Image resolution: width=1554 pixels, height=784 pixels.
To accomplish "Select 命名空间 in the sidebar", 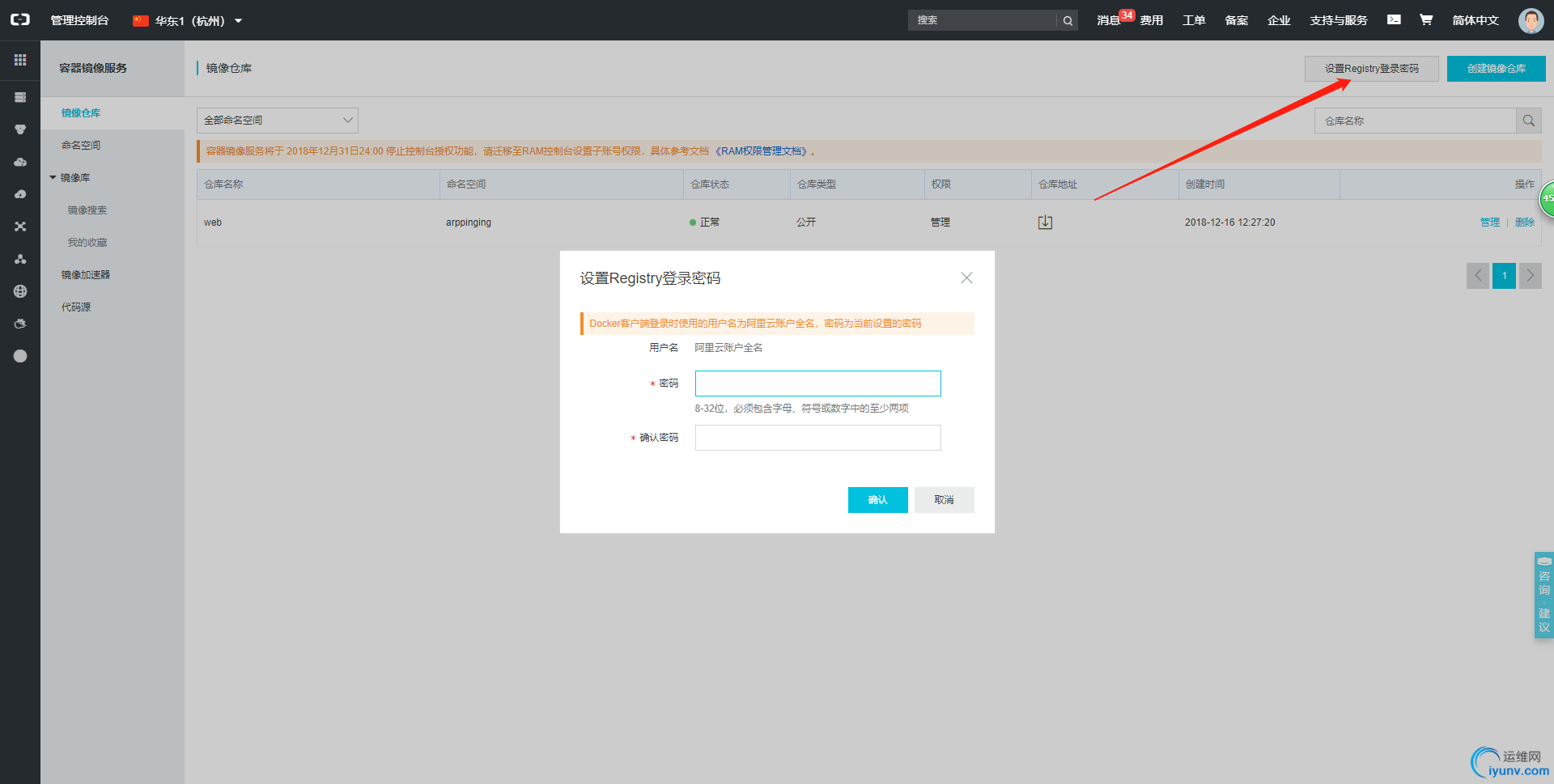I will (x=81, y=146).
